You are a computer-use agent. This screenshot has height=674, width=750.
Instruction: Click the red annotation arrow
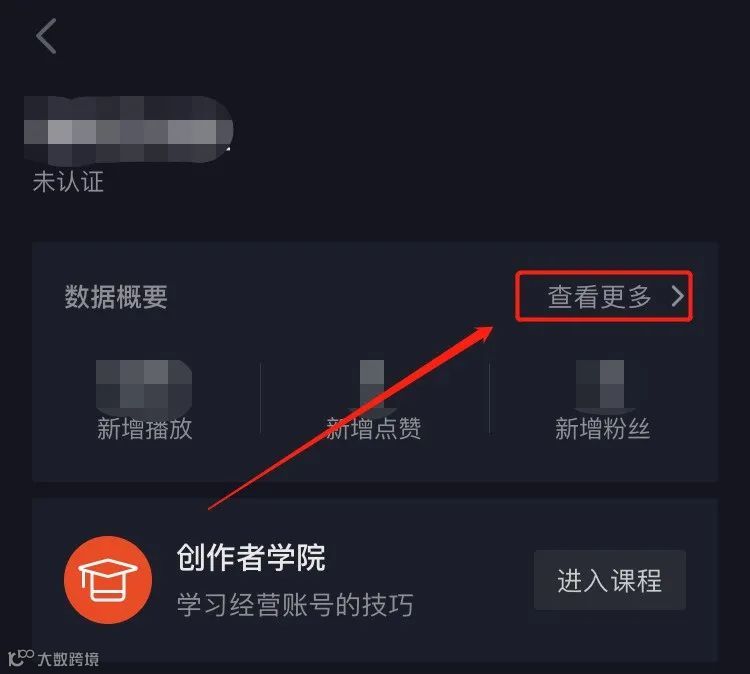pyautogui.click(x=351, y=418)
